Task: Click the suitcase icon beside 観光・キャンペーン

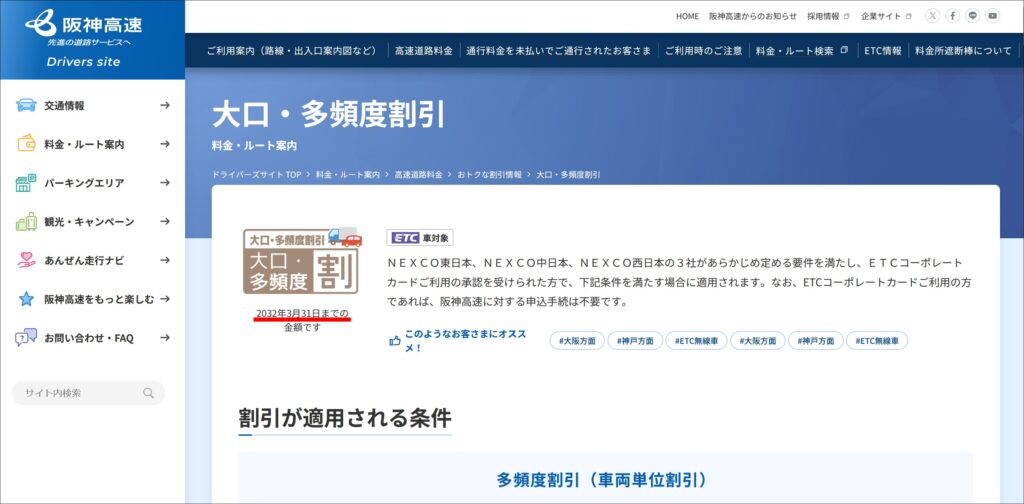Action: click(x=26, y=221)
